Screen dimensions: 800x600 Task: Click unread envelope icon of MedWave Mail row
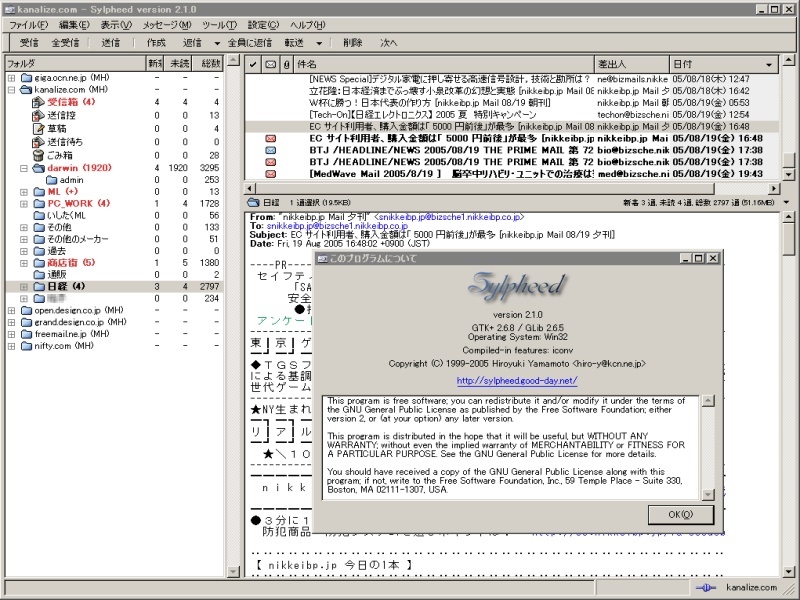[271, 174]
